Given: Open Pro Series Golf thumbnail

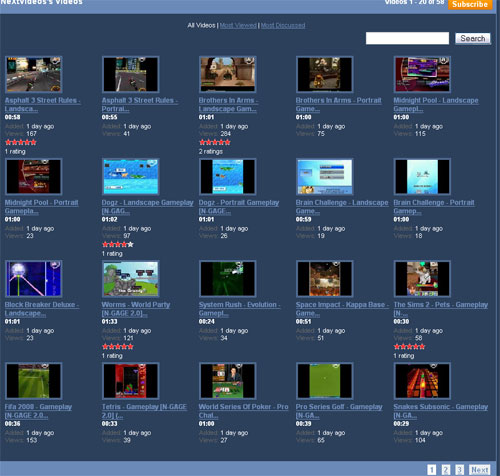Looking at the screenshot, I should coord(325,381).
